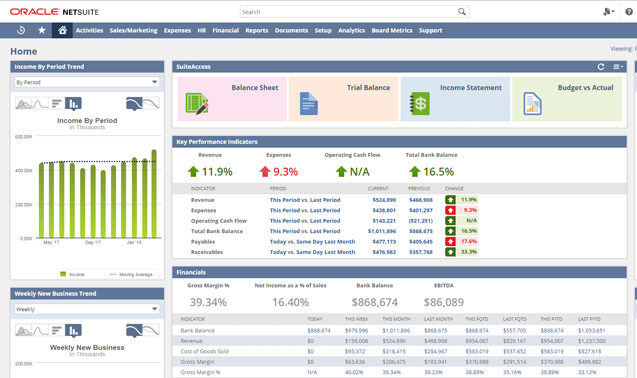The height and width of the screenshot is (378, 637).
Task: Click the red Payables change arrow icon
Action: click(450, 241)
